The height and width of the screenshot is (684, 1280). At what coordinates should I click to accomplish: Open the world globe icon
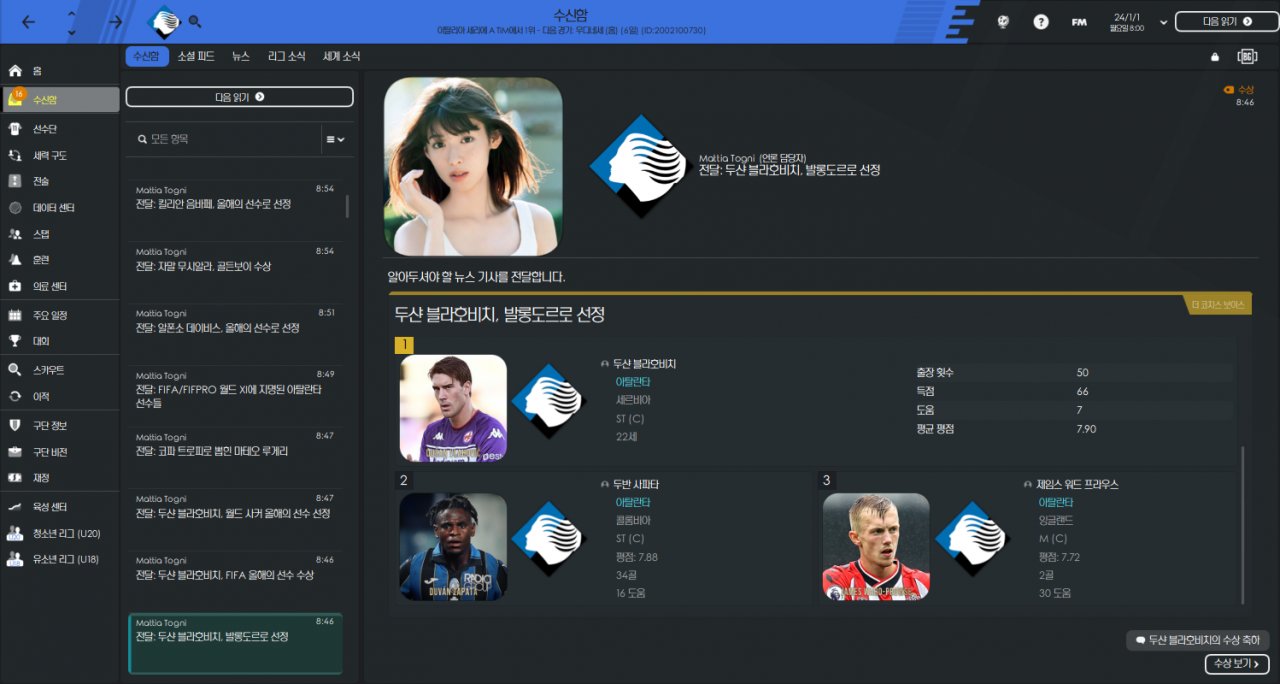click(1002, 21)
